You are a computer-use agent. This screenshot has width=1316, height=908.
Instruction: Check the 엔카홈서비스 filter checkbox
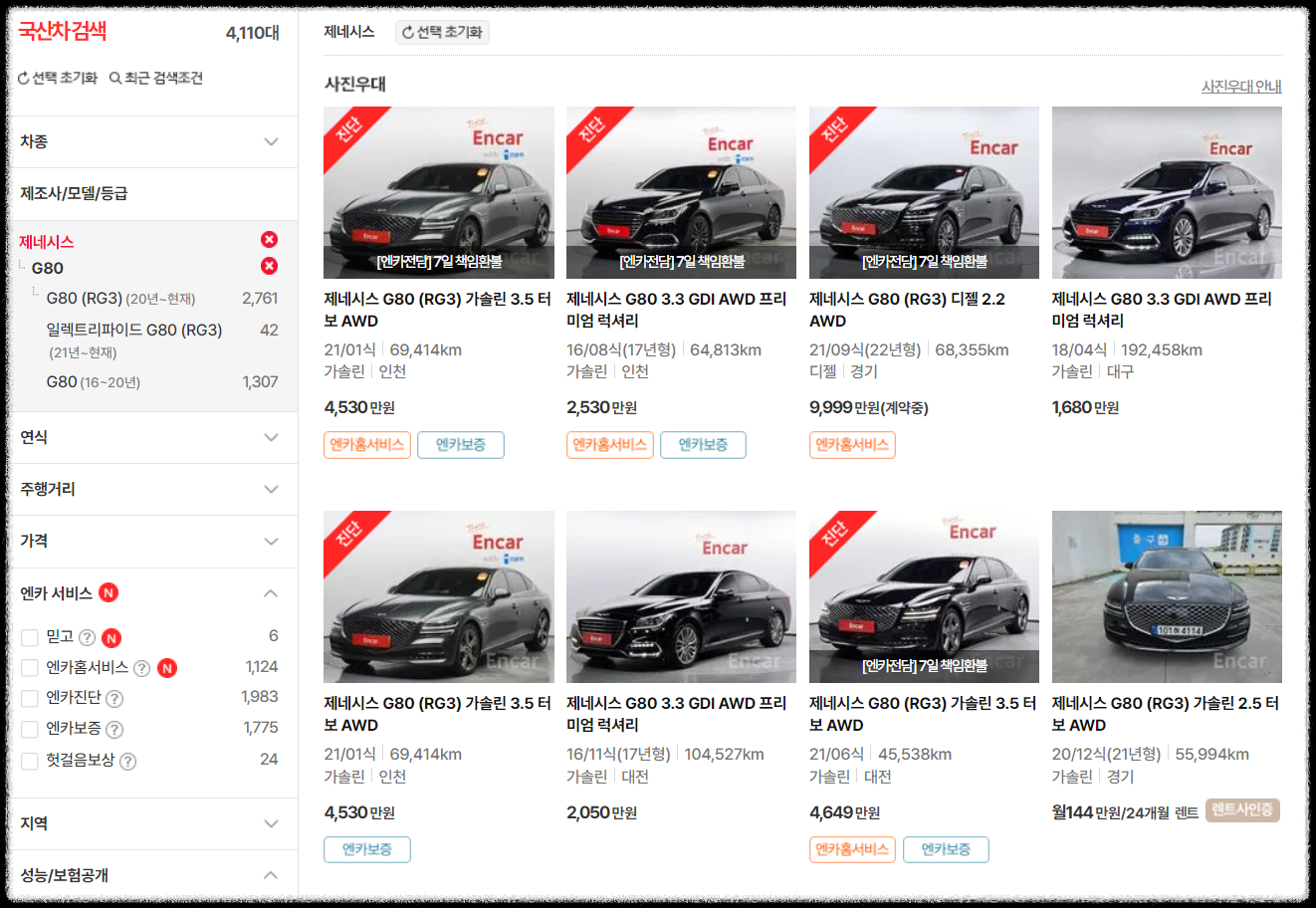[x=30, y=668]
